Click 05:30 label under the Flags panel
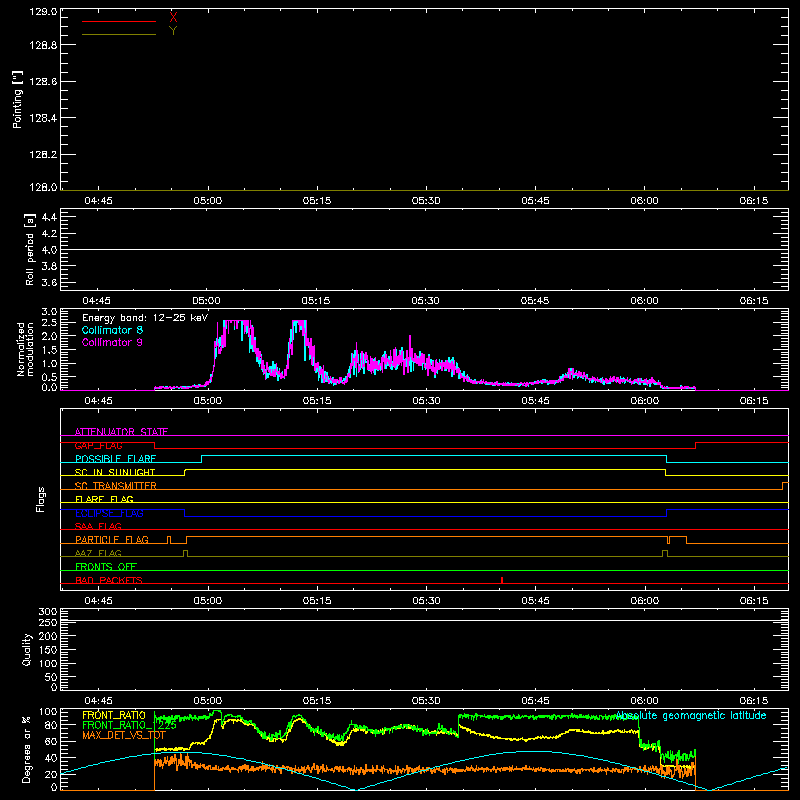Screen dimensions: 800x800 tap(426, 601)
